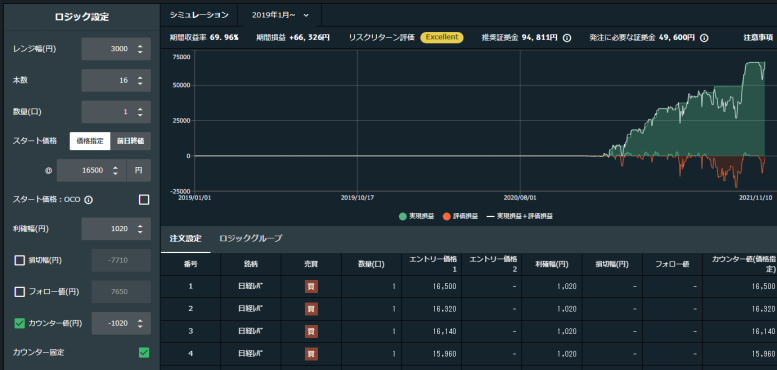Click the 売買 column header
This screenshot has height=370, width=777.
tap(311, 264)
